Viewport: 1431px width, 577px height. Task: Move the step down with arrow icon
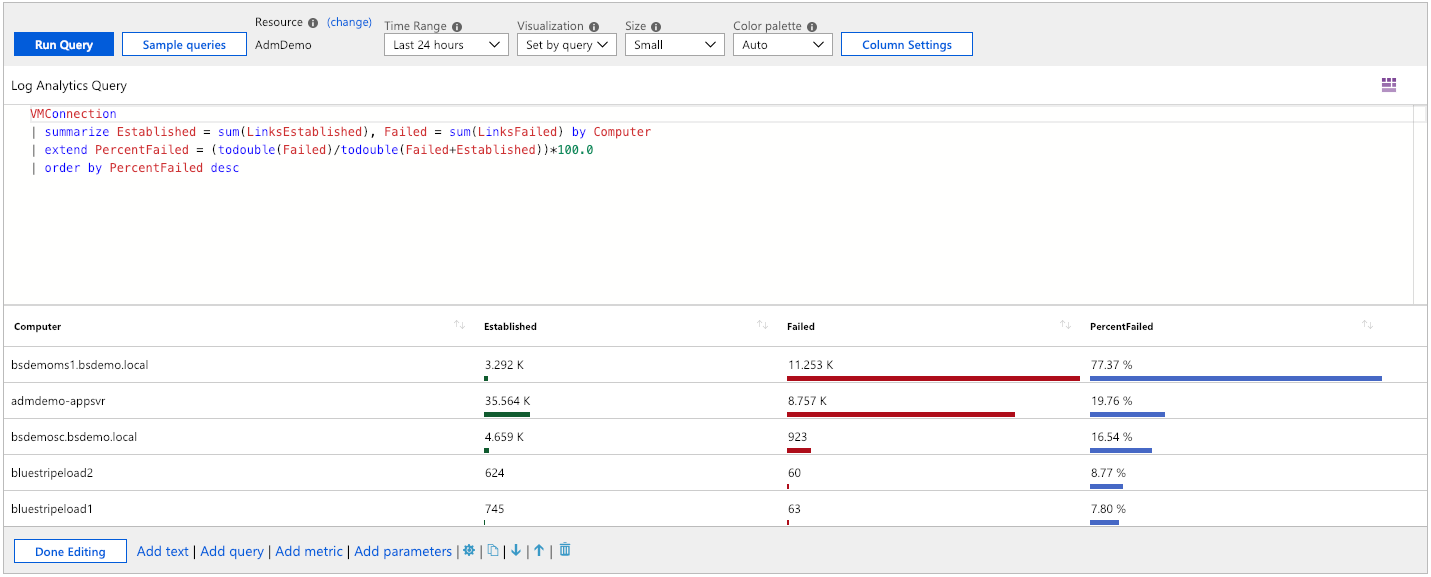click(x=516, y=551)
